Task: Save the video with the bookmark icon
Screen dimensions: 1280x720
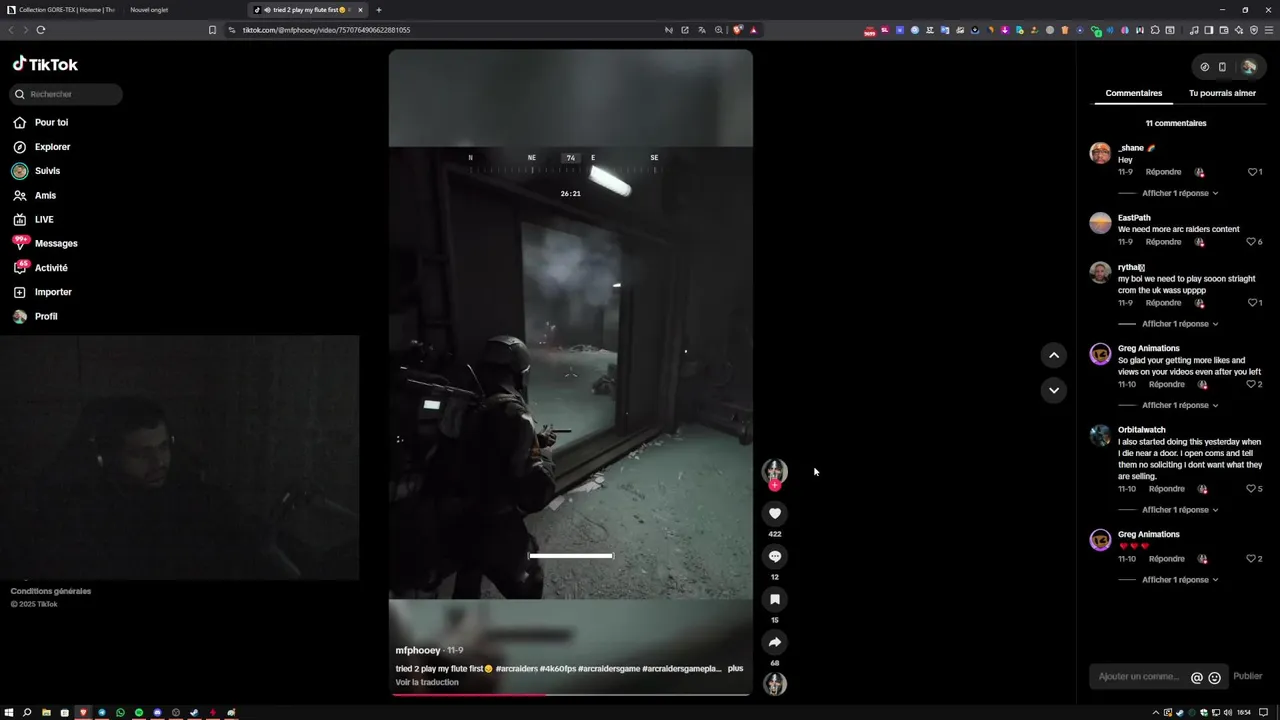Action: pyautogui.click(x=775, y=599)
